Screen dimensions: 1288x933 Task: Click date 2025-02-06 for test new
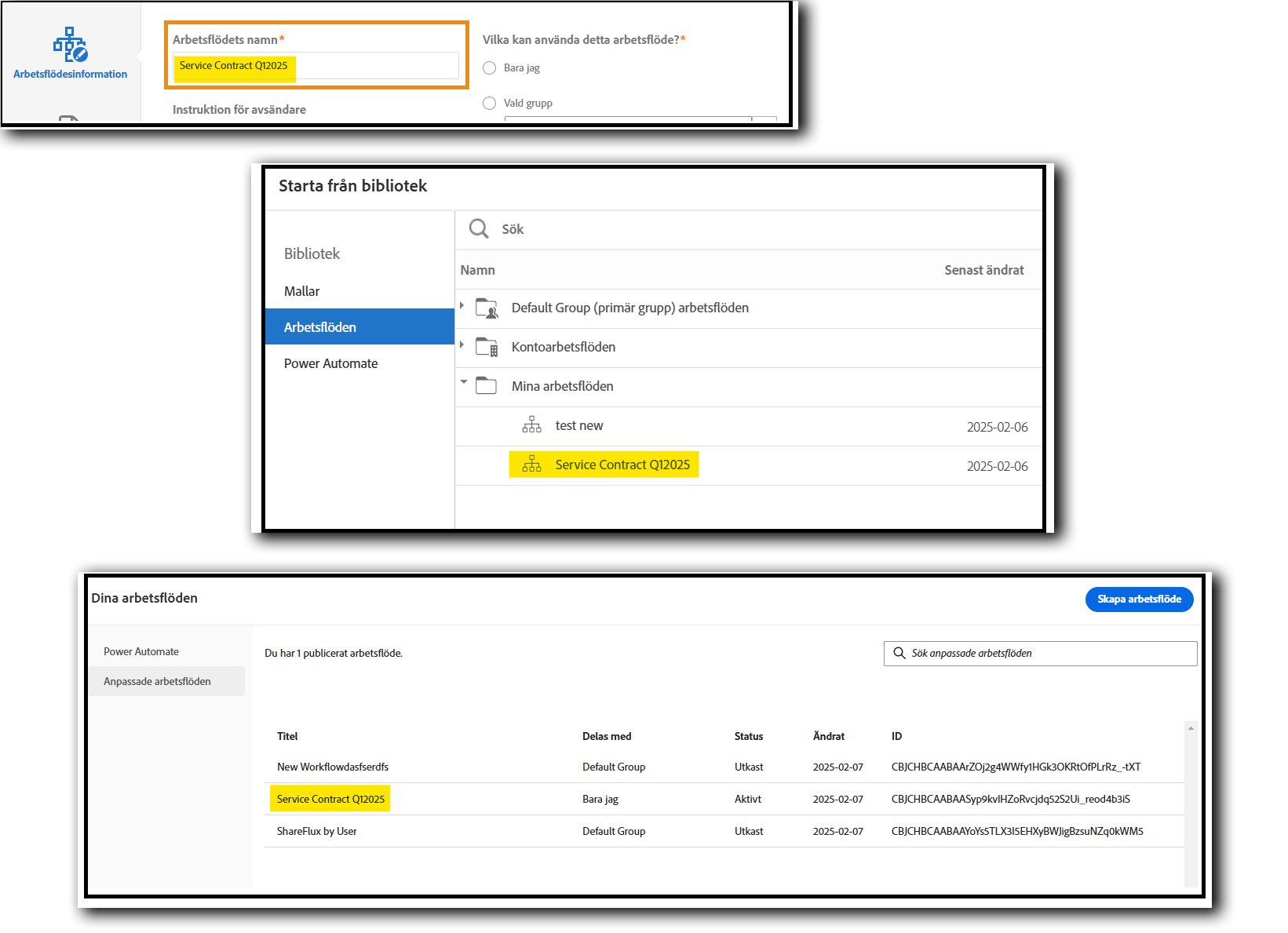coord(997,427)
